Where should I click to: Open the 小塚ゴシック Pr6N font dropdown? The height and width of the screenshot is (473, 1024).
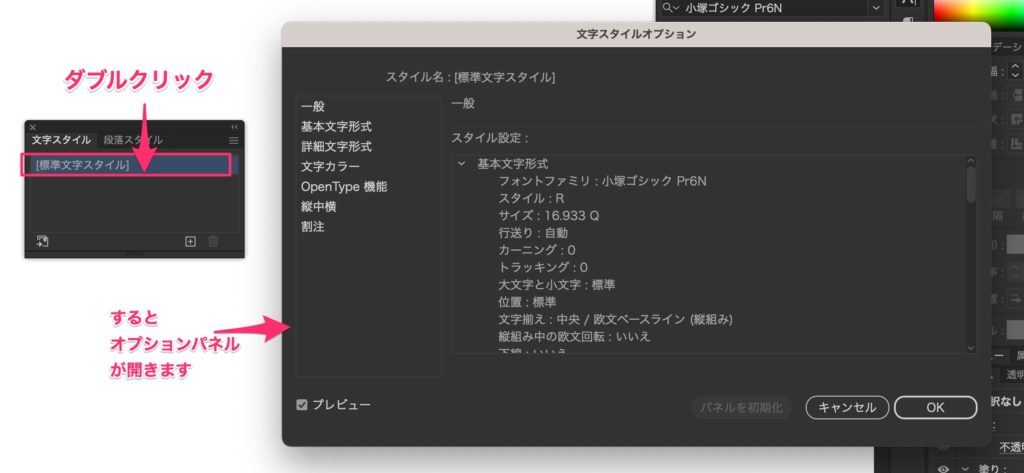[x=876, y=8]
